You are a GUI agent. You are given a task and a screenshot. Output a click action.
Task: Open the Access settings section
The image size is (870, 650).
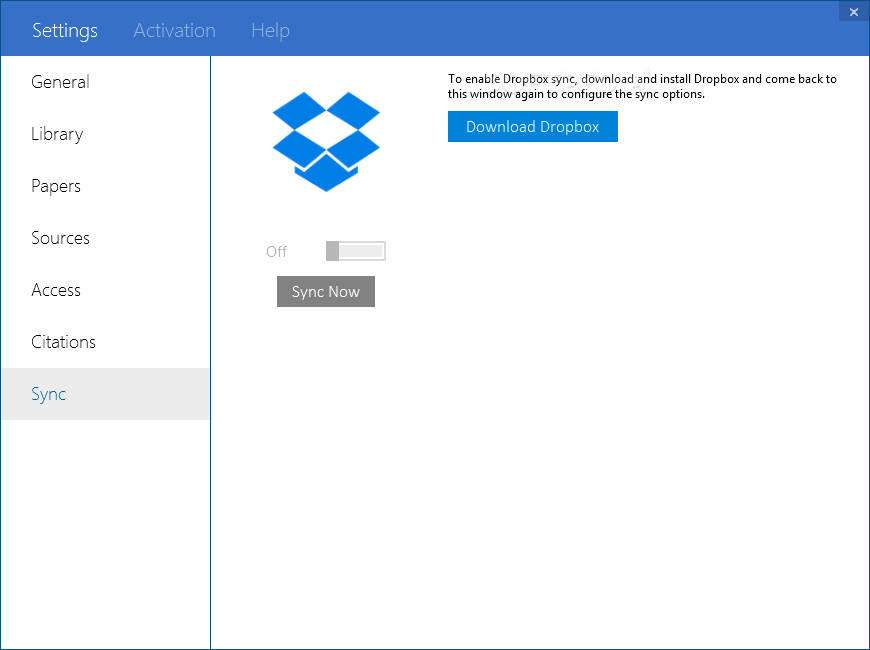tap(105, 290)
